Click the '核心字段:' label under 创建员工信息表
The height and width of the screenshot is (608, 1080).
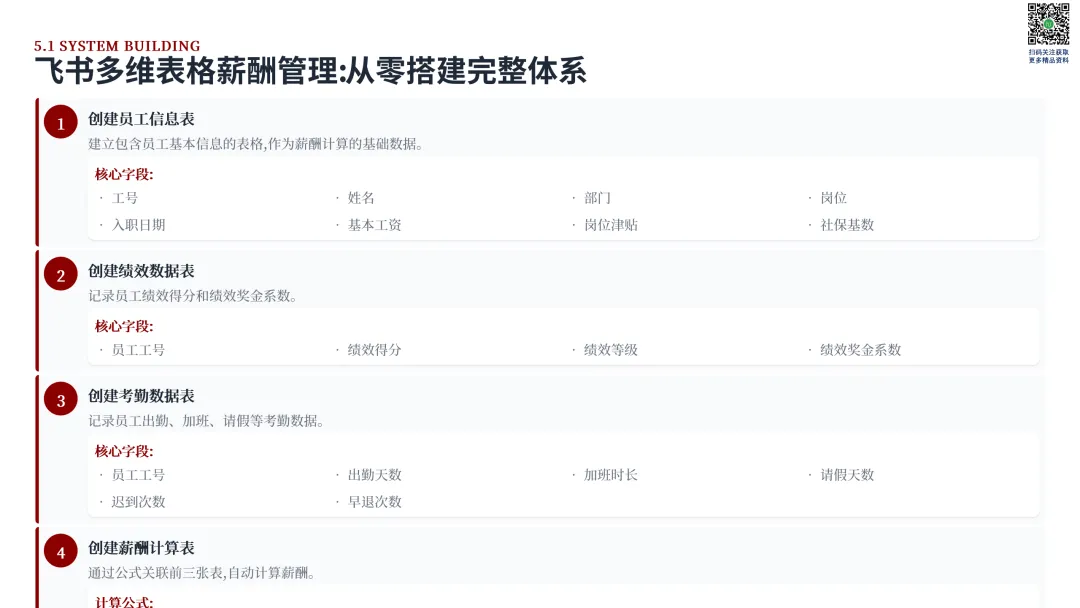pos(124,174)
